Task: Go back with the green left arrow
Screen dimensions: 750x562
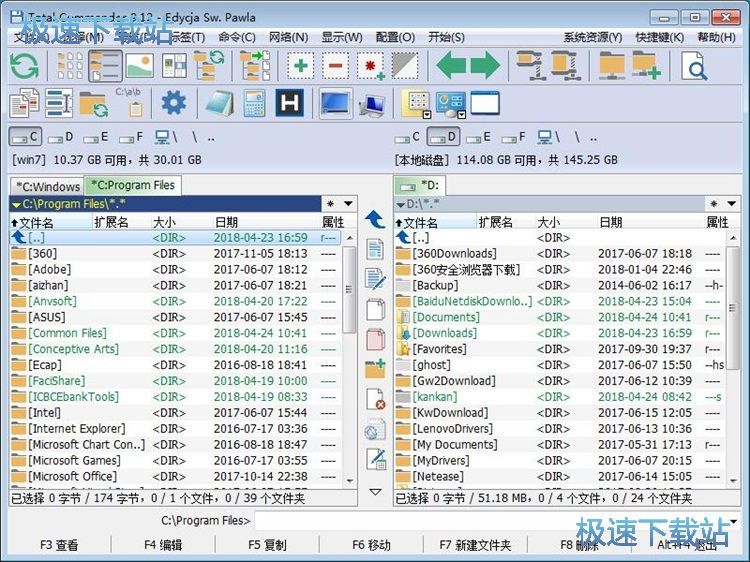Action: point(451,66)
